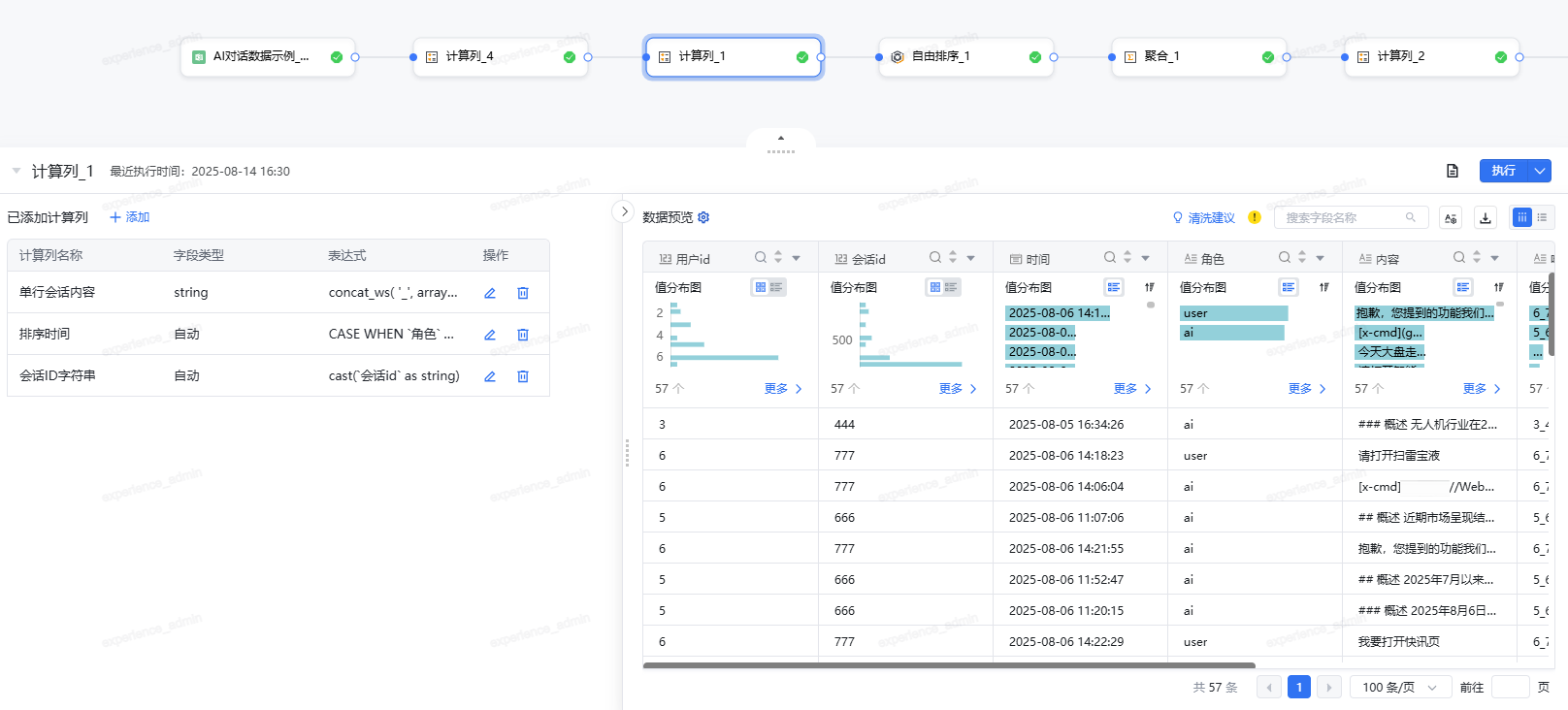Open field type settings icon beside search box
The height and width of the screenshot is (710, 1568).
[1451, 218]
